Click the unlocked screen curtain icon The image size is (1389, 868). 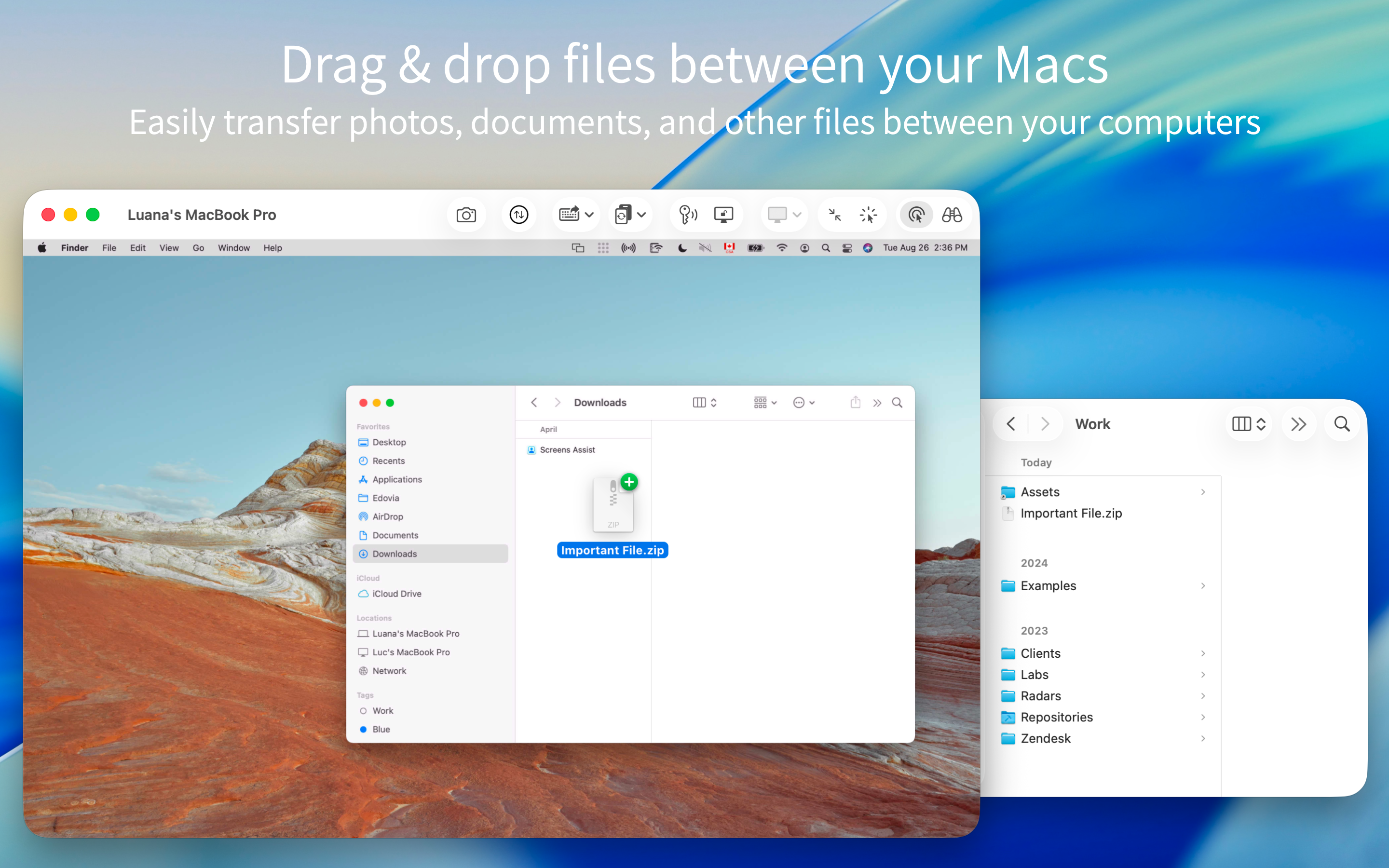pos(723,215)
